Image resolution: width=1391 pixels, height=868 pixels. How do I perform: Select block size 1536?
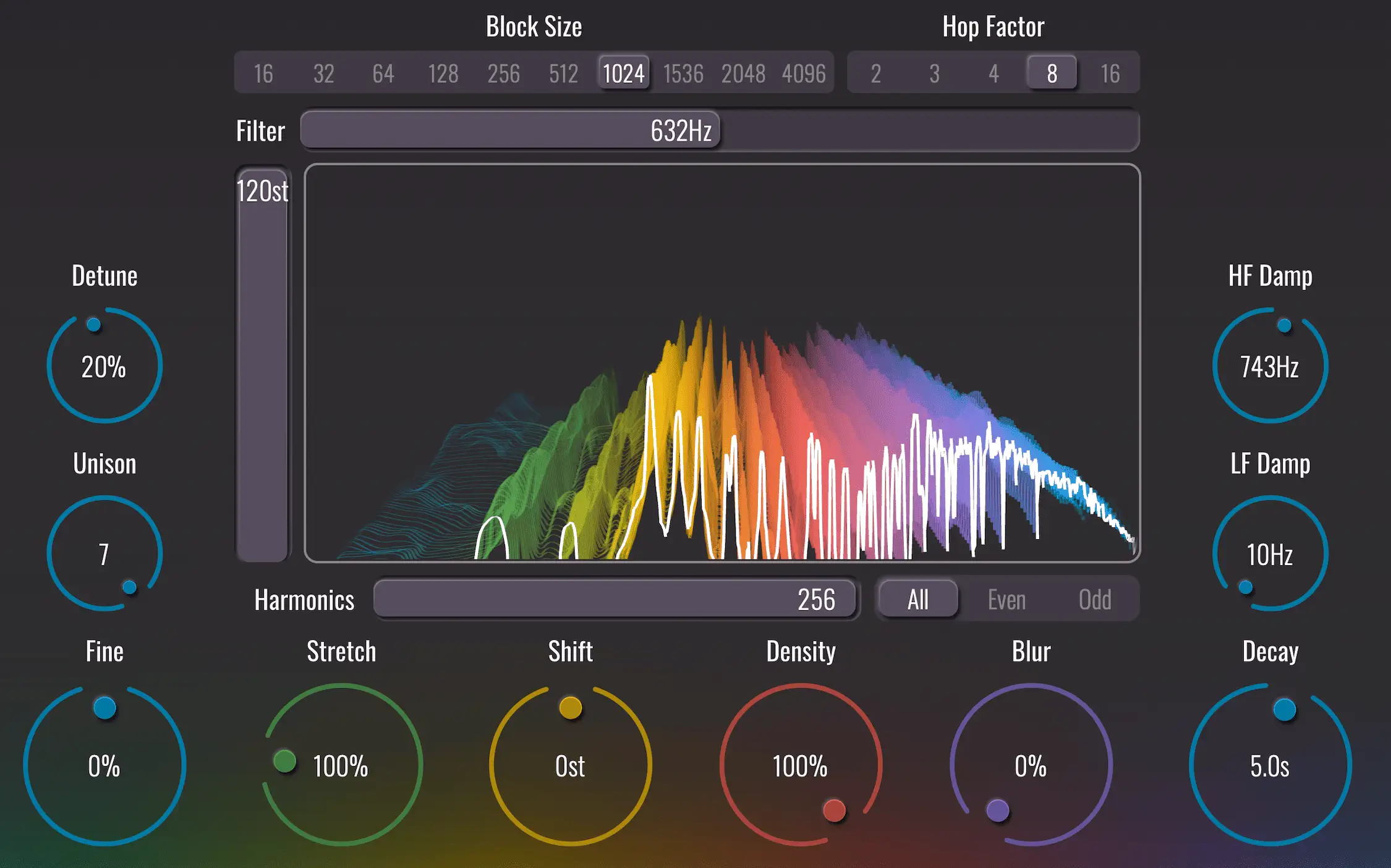[x=683, y=74]
